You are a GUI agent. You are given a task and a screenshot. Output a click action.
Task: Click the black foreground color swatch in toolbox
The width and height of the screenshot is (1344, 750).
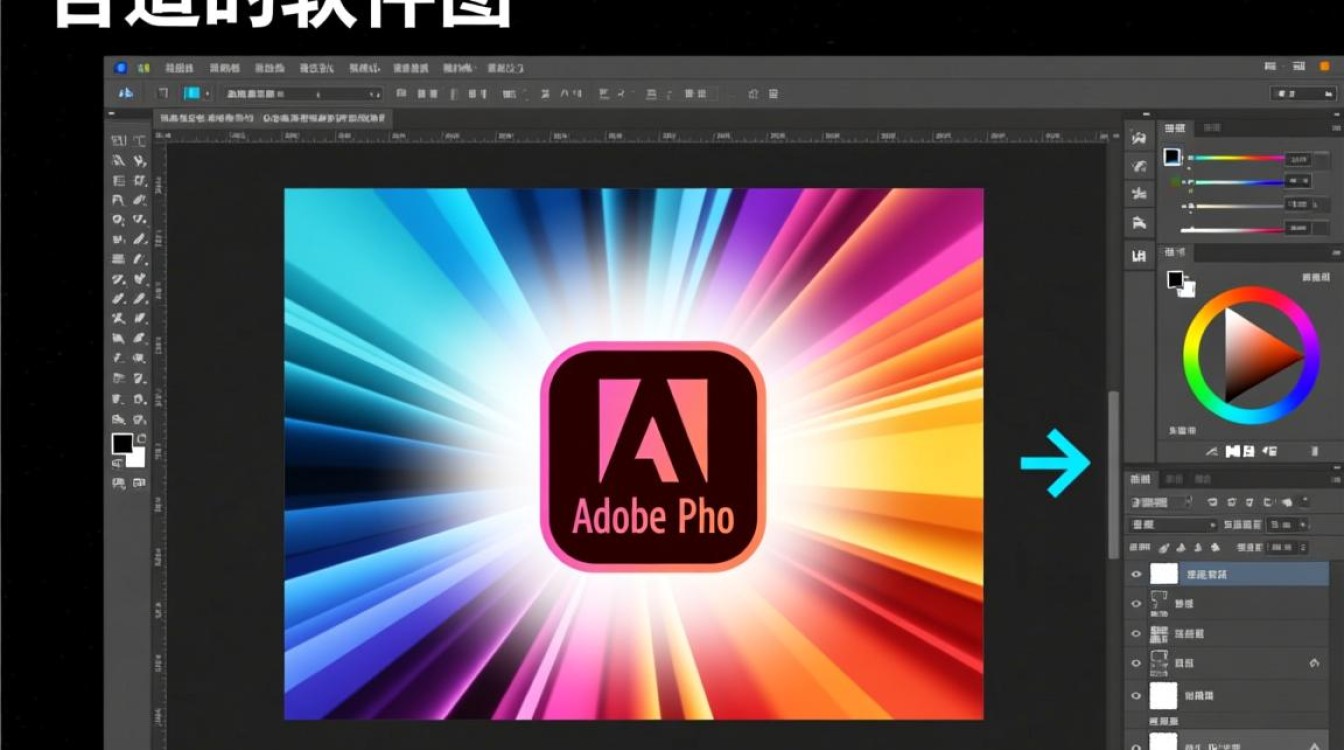(x=122, y=444)
